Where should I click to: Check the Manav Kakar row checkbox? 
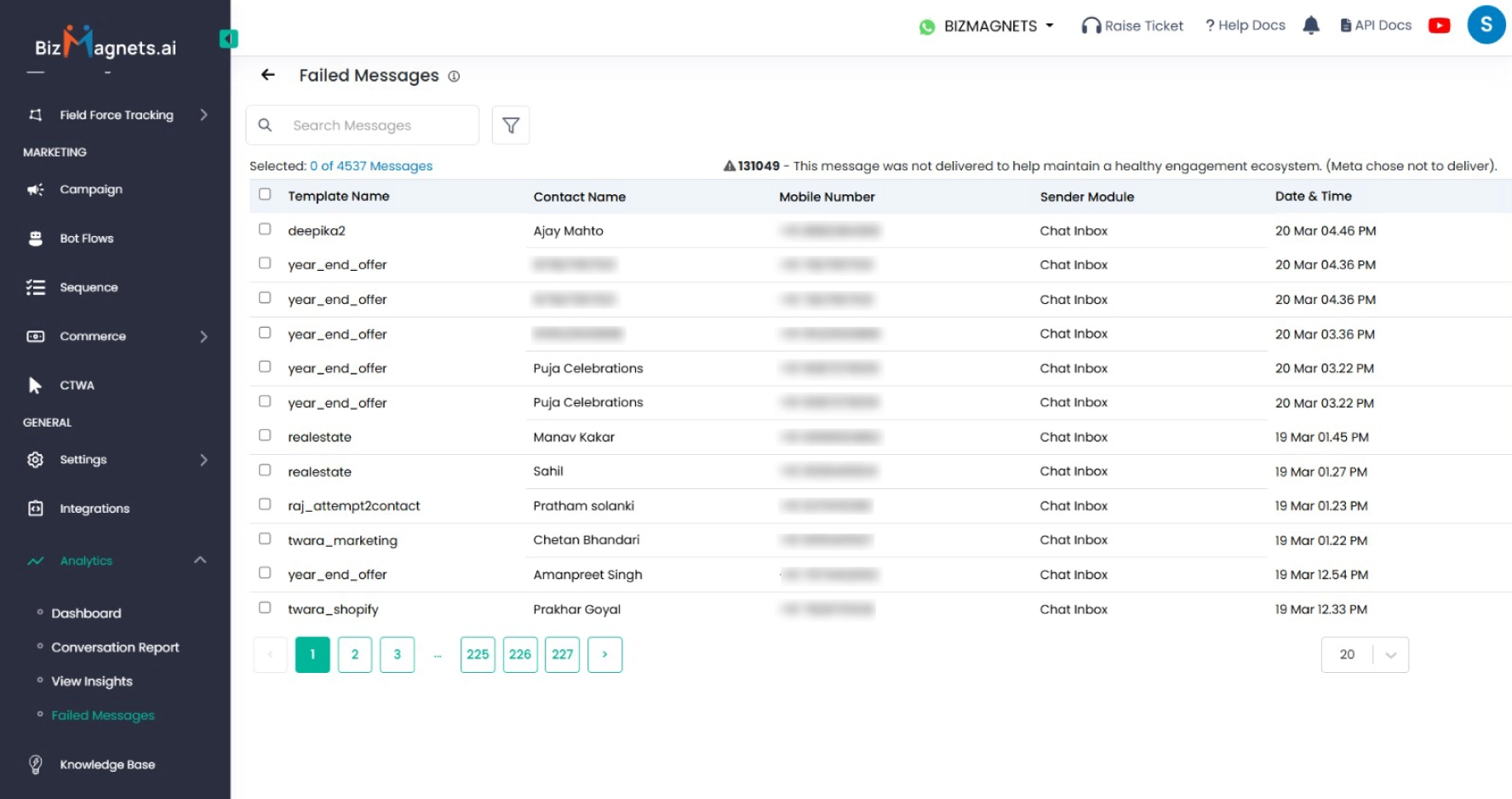coord(265,435)
